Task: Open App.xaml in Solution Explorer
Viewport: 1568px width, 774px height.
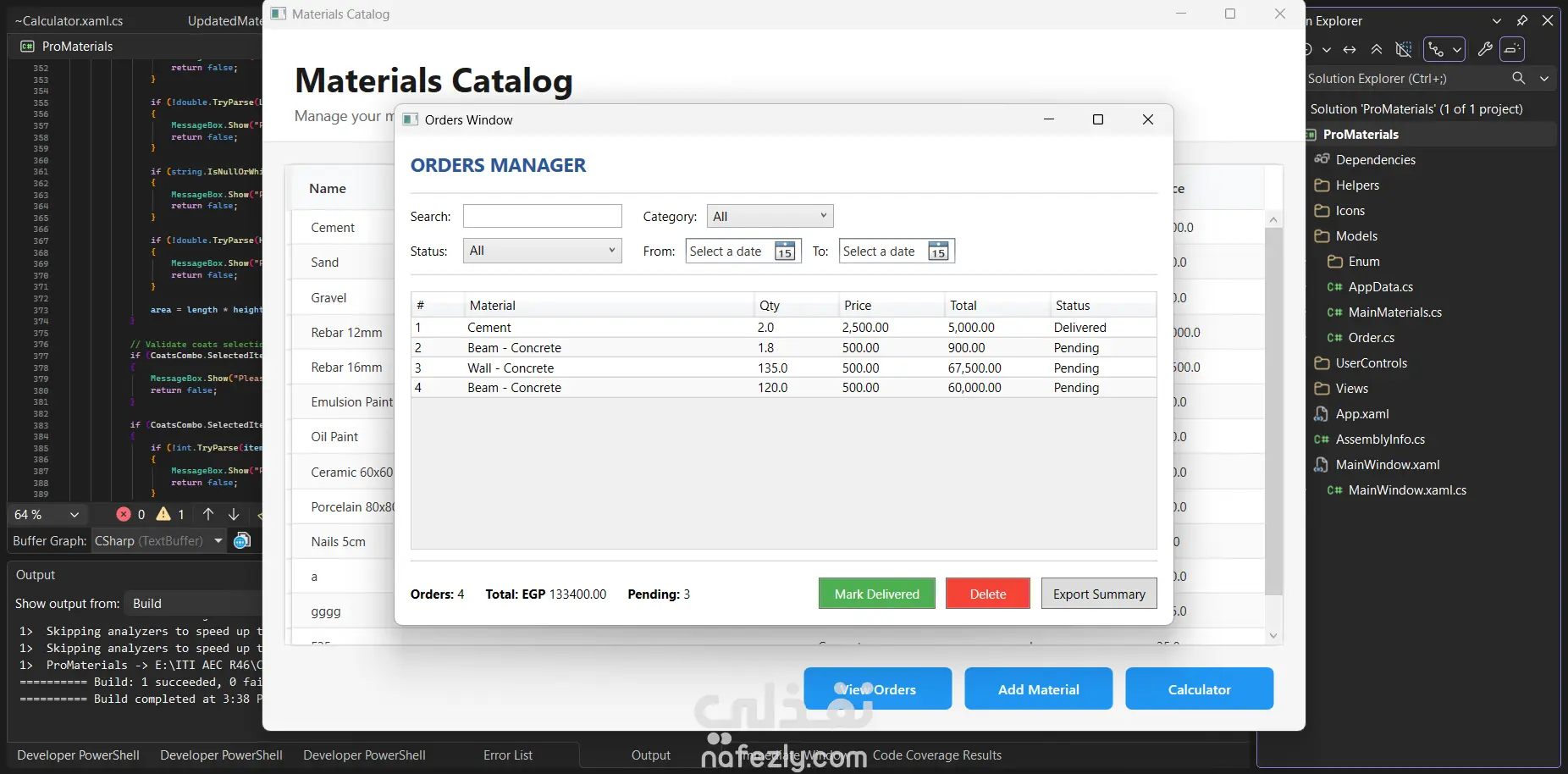Action: [x=1361, y=414]
